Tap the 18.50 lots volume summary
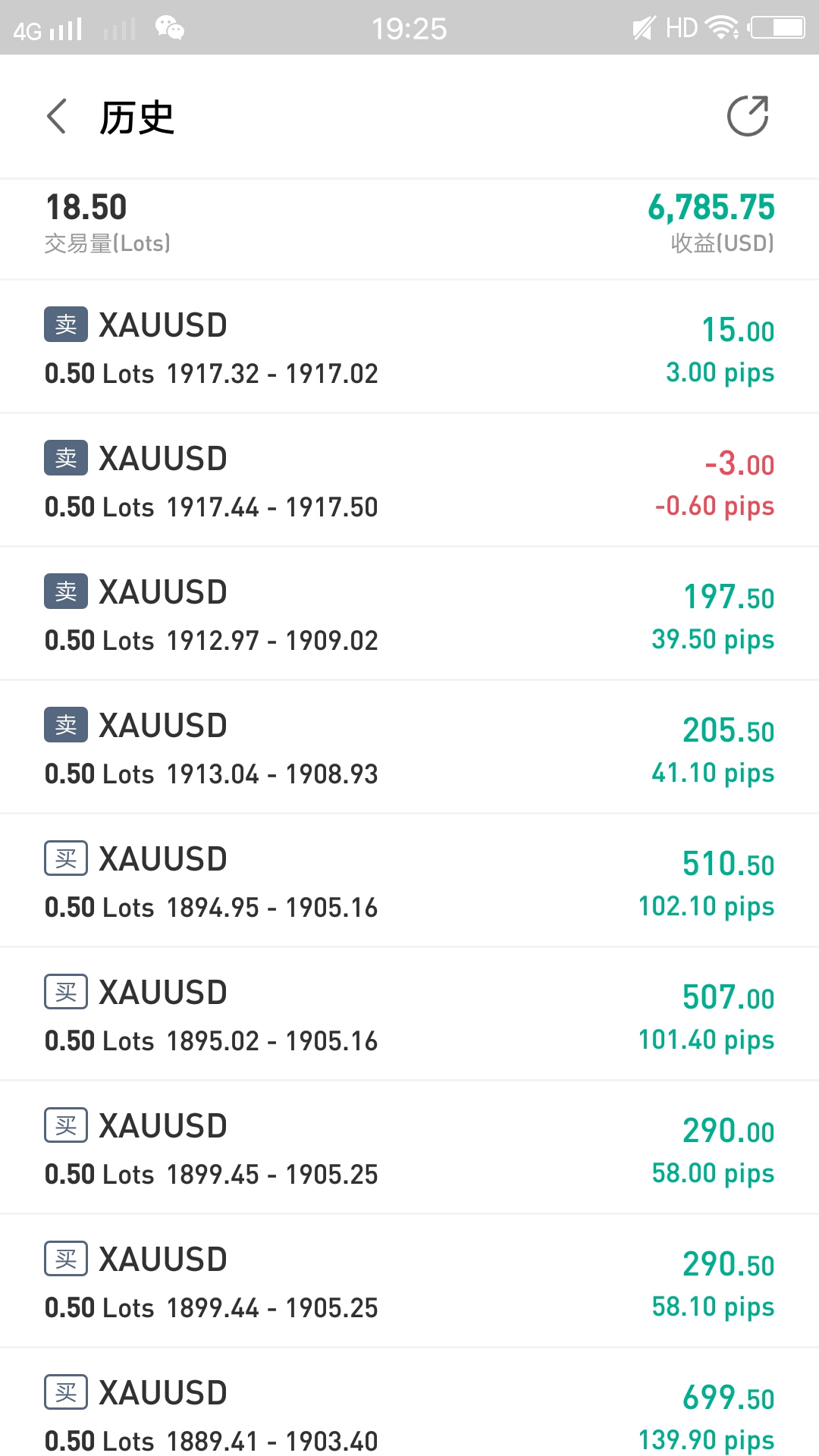819x1456 pixels. (x=86, y=207)
